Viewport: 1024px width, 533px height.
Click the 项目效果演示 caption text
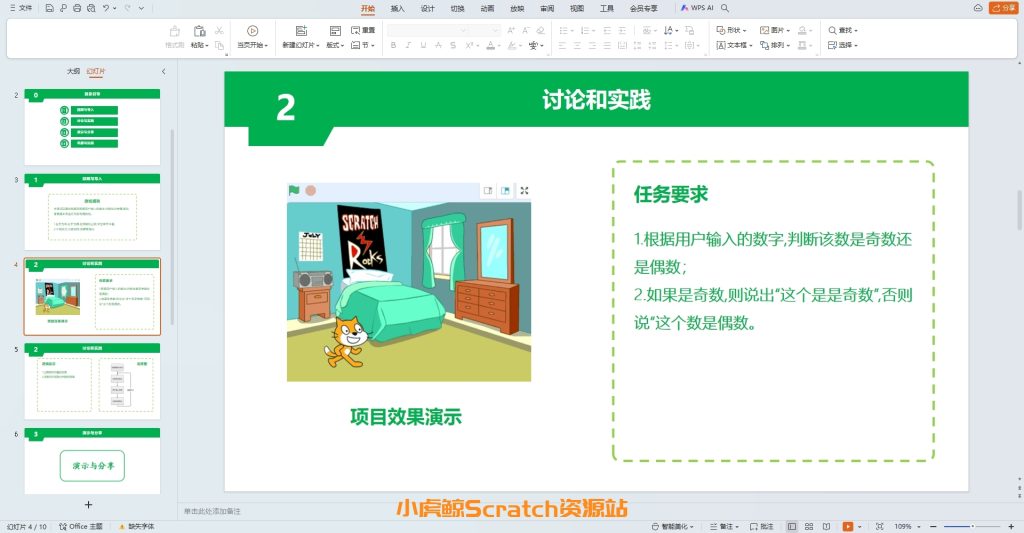(x=406, y=417)
